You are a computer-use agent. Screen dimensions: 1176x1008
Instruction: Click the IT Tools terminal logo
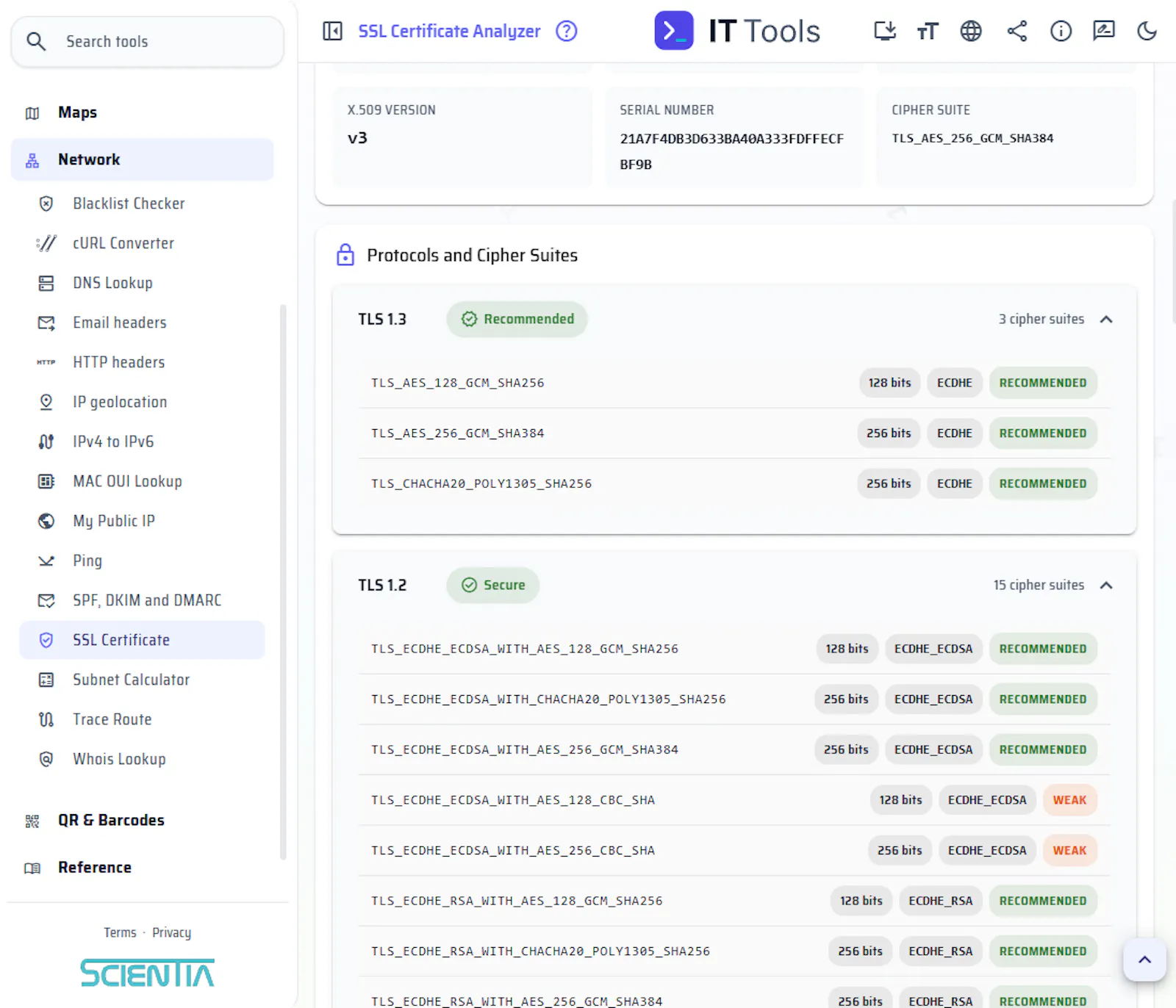(674, 31)
